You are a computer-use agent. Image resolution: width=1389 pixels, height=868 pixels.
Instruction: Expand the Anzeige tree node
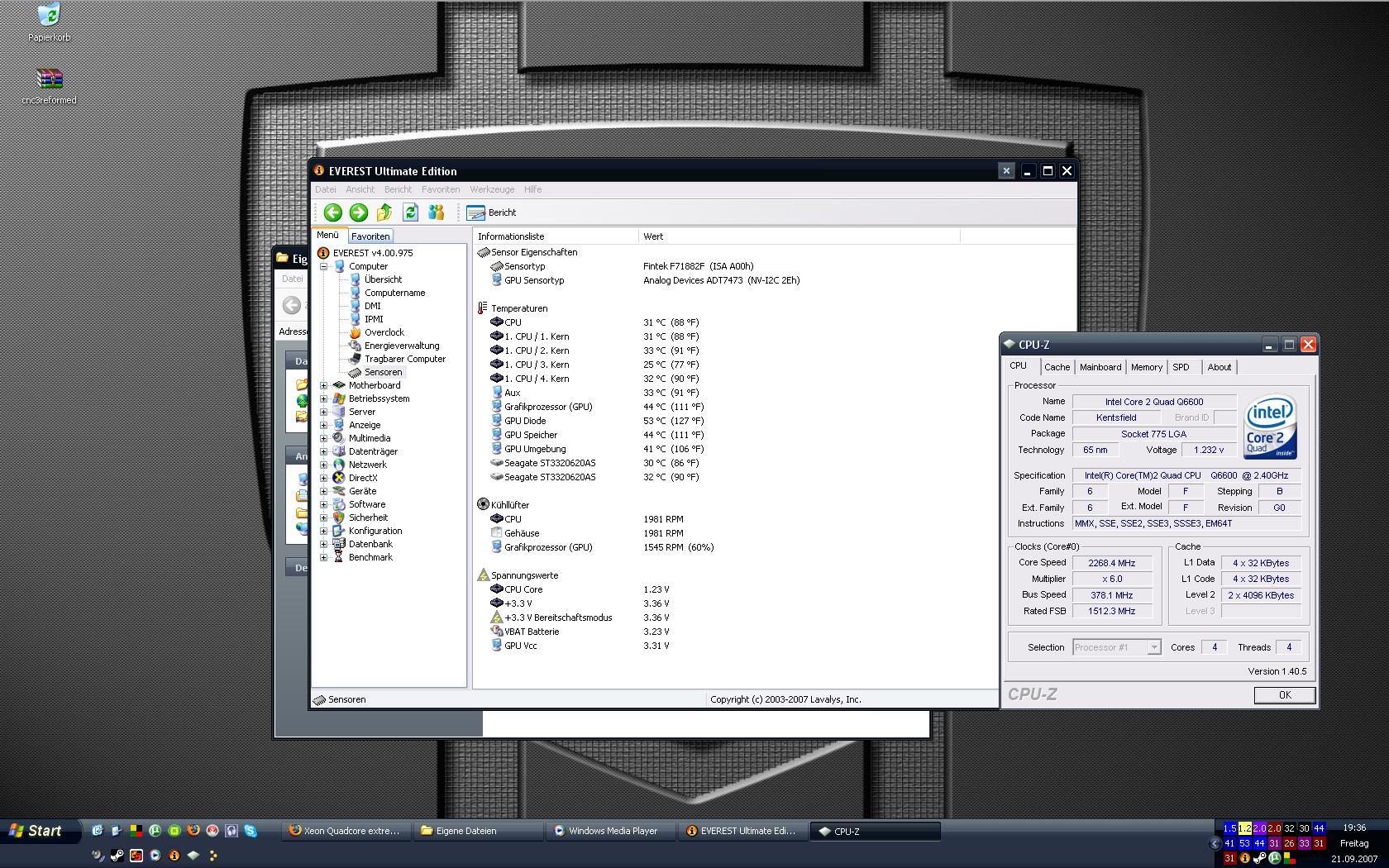tap(324, 425)
